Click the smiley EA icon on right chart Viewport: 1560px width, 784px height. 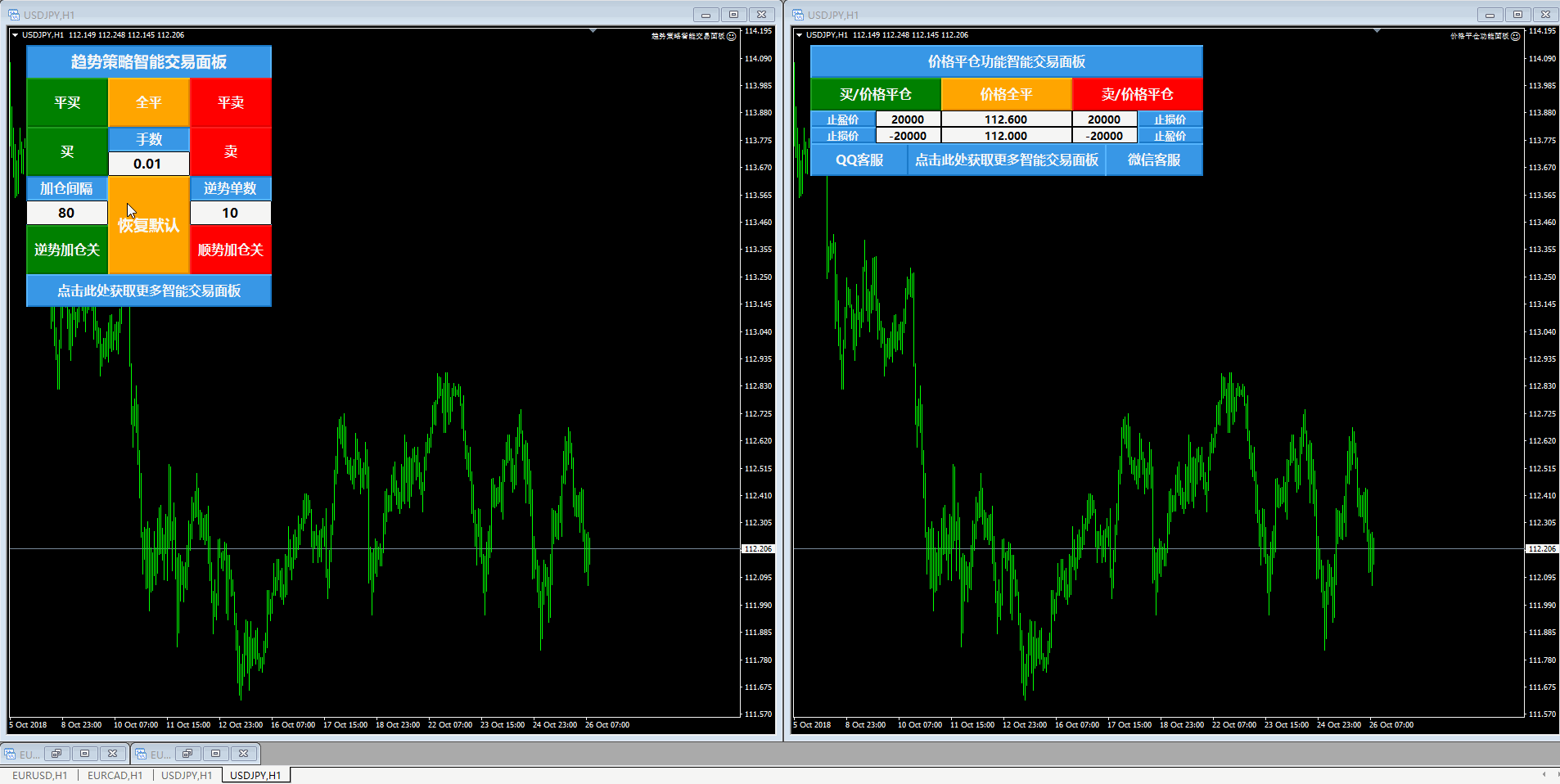[1516, 36]
